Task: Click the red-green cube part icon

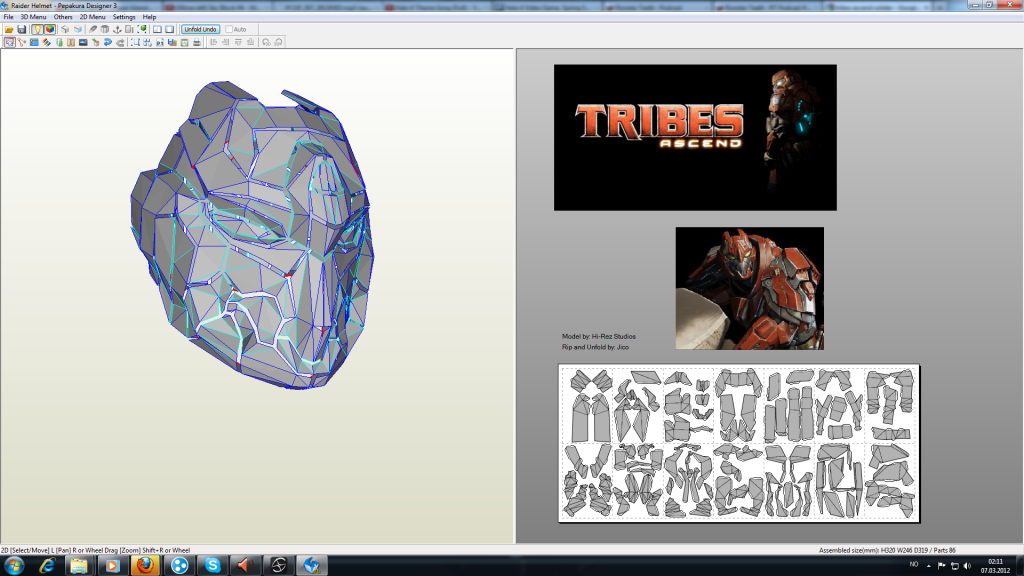Action: 95,42
